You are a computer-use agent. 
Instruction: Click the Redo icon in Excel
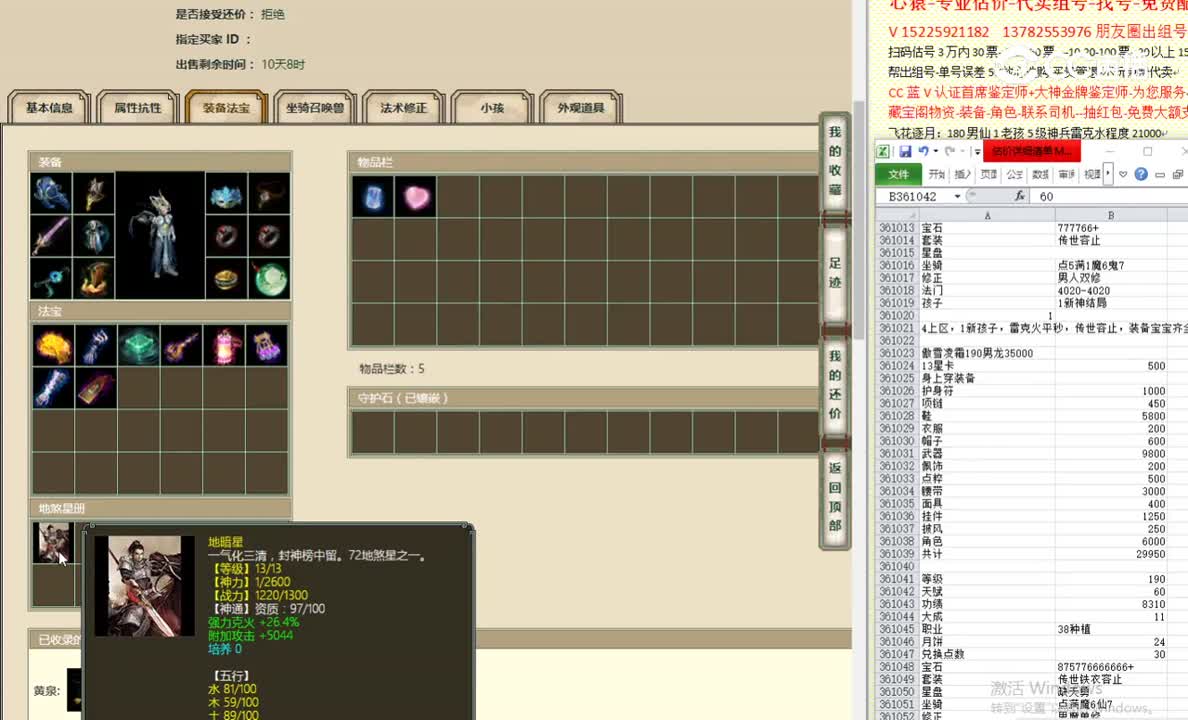click(948, 151)
